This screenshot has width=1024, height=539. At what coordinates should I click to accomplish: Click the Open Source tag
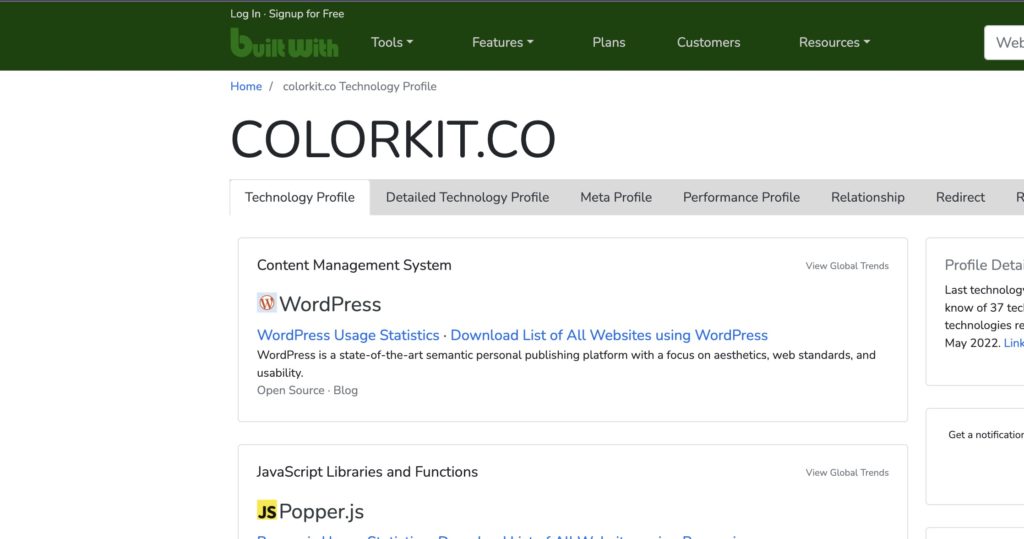291,390
